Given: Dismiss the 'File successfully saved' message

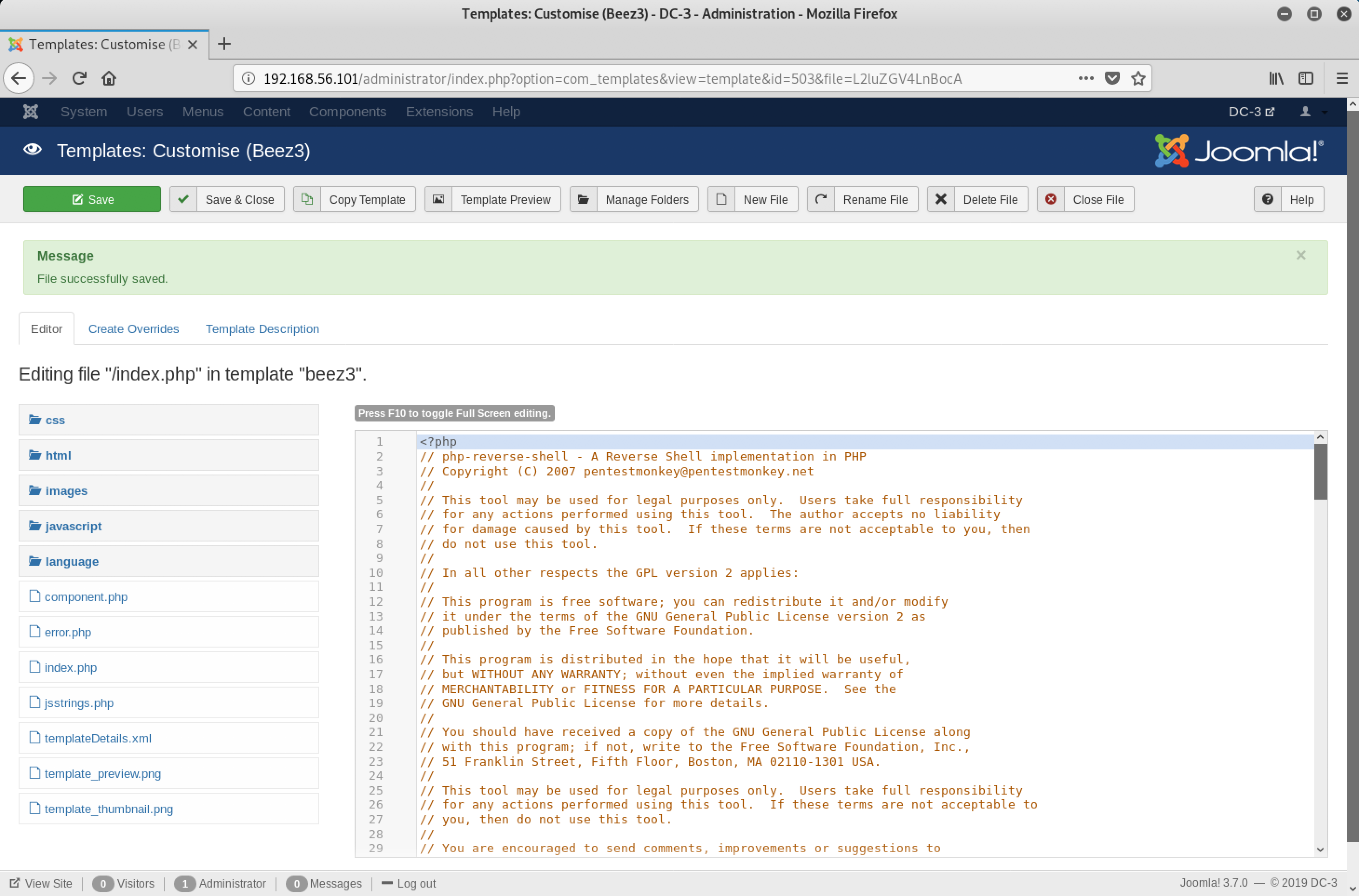Looking at the screenshot, I should [x=1301, y=255].
